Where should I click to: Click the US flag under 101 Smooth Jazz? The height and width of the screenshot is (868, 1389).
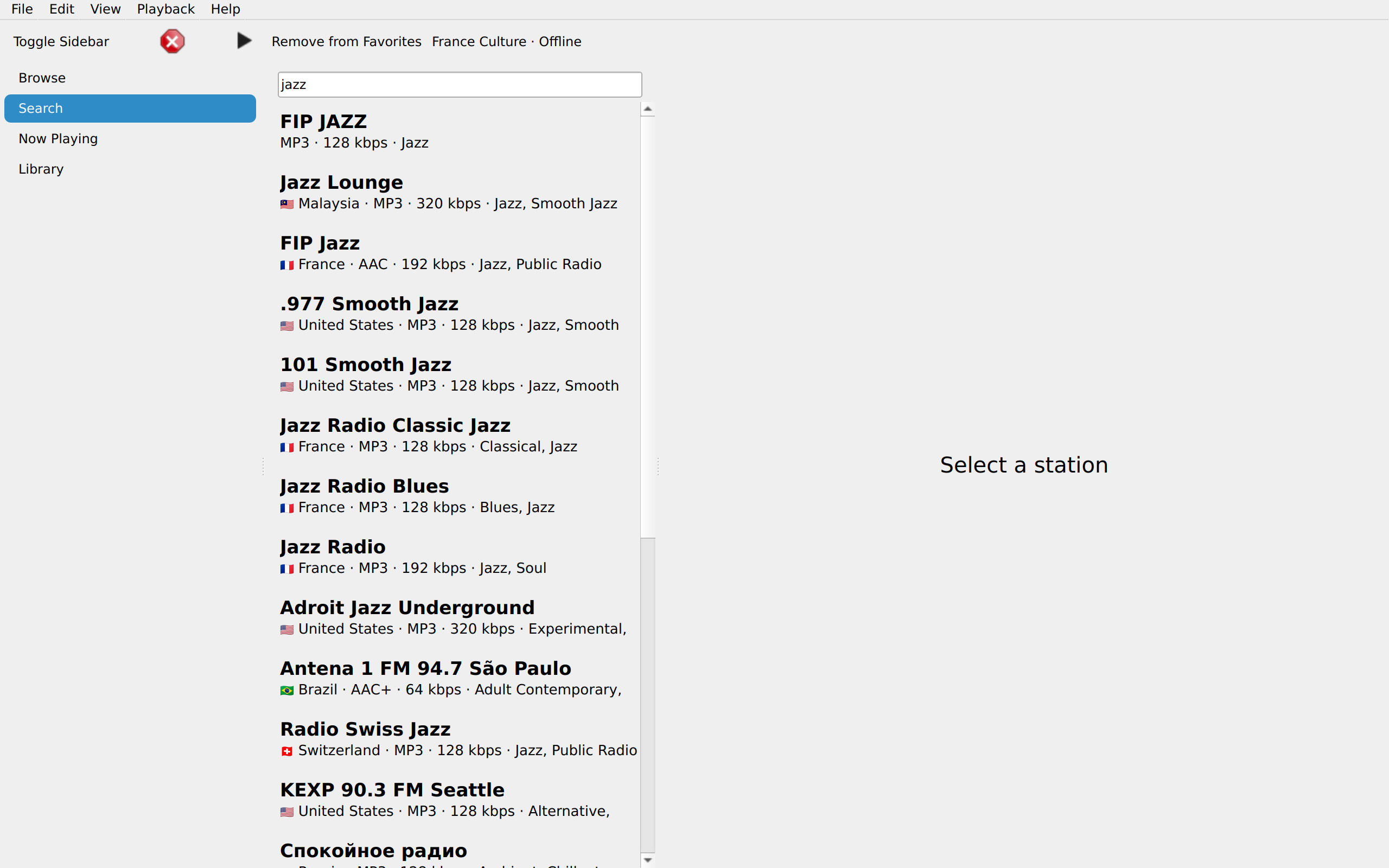(287, 387)
